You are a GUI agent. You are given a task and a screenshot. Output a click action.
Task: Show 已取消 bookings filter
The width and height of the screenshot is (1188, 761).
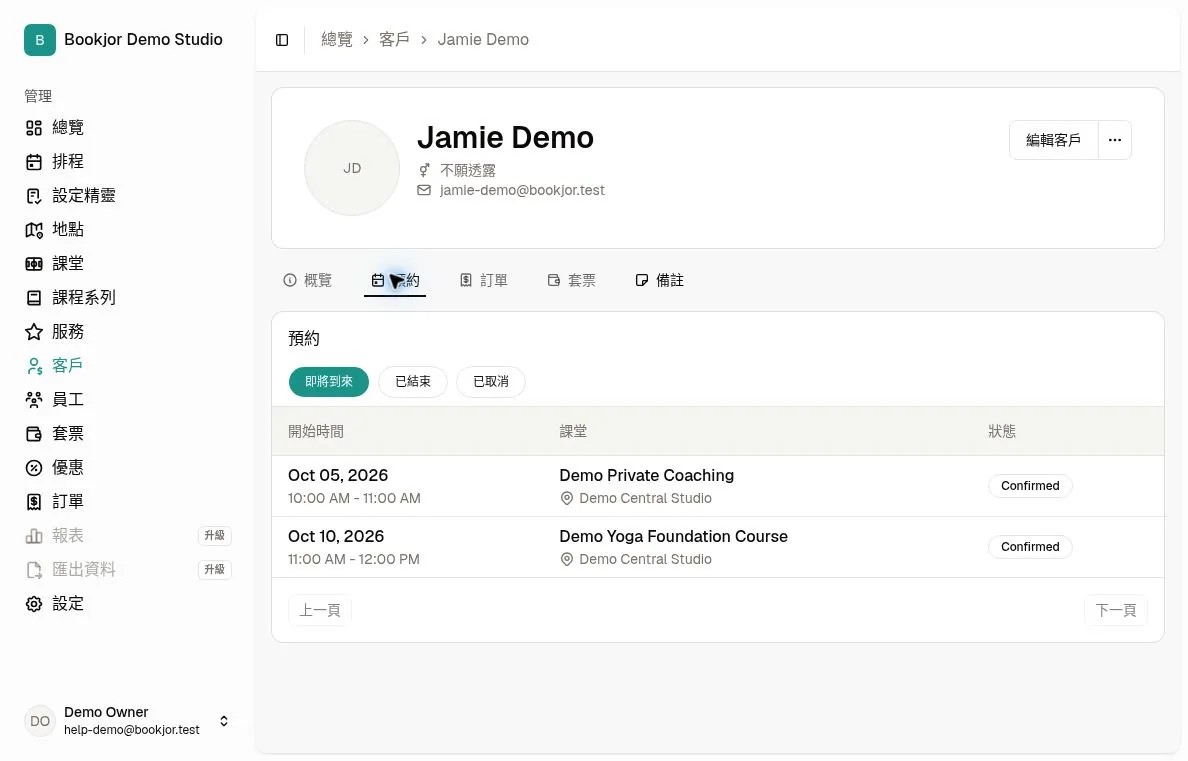click(491, 381)
